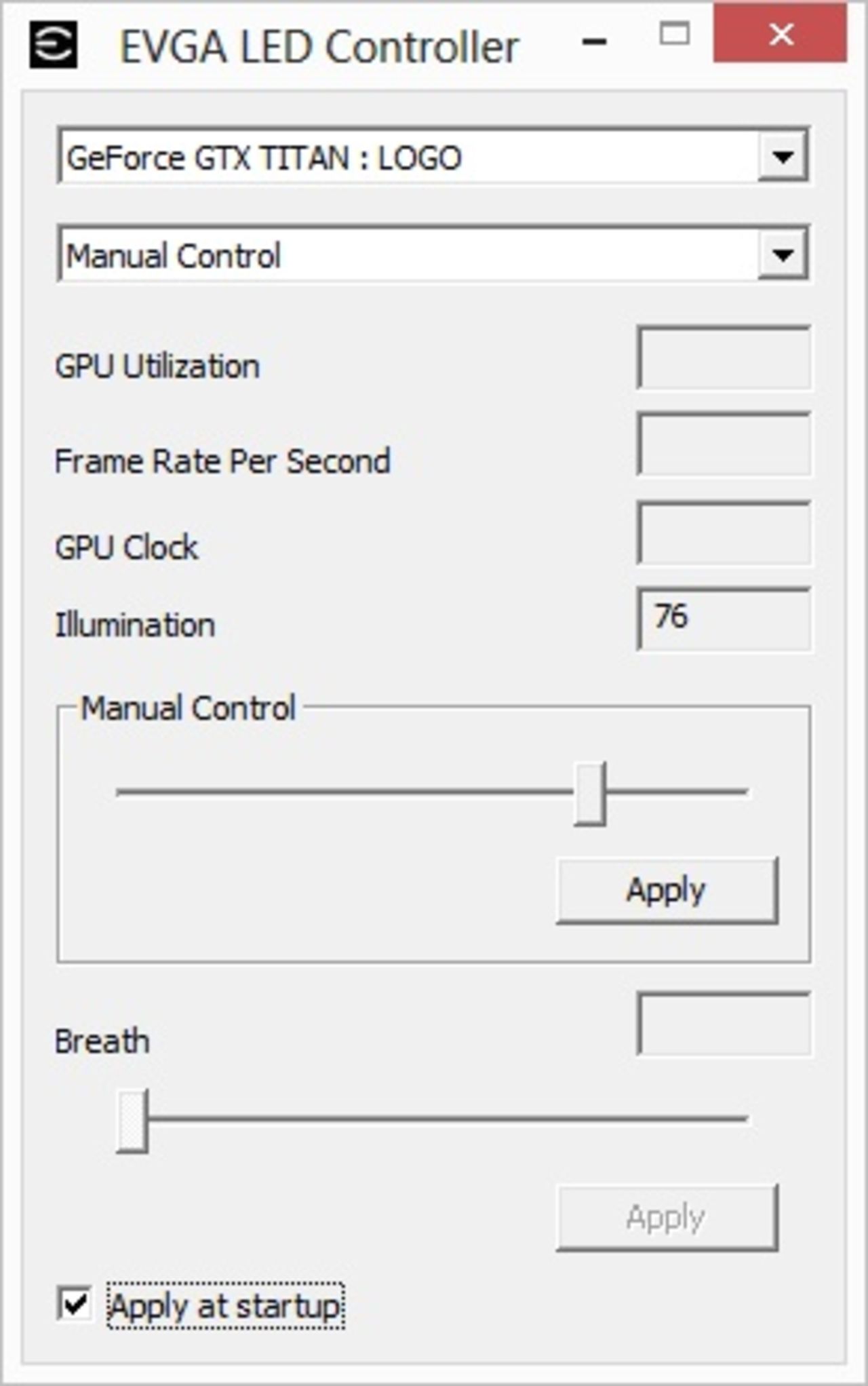Click the Illumination value field showing 76
The width and height of the screenshot is (868, 1386).
pyautogui.click(x=722, y=618)
